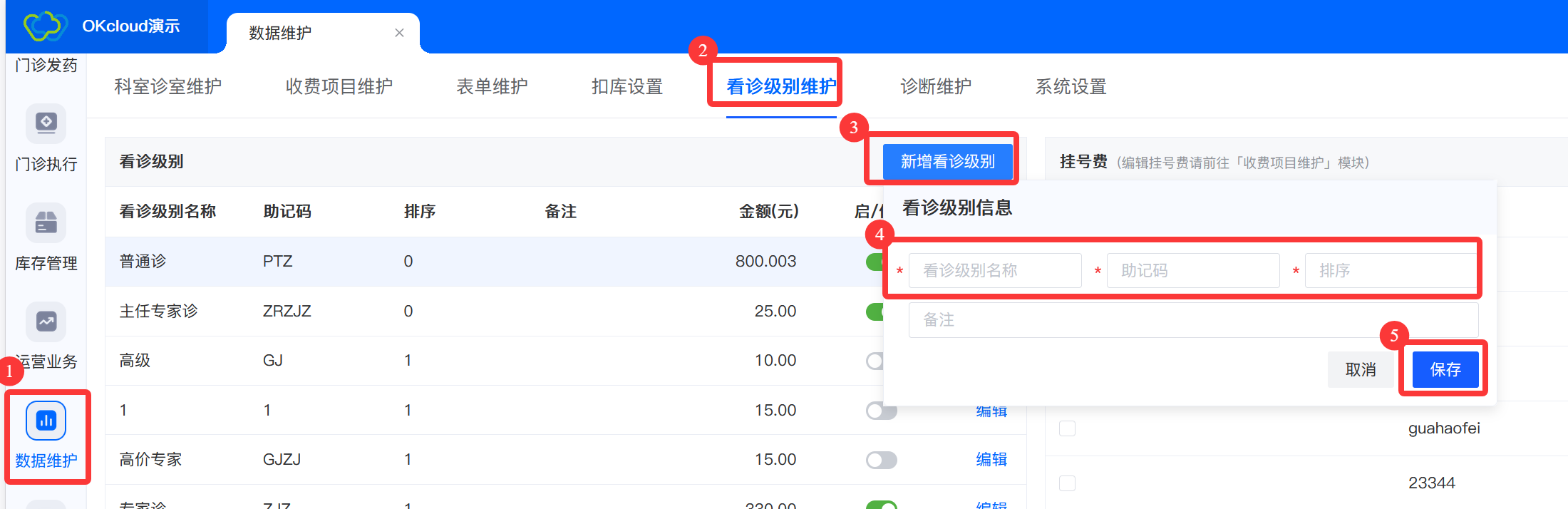Select the 数据维护 sidebar icon
Image resolution: width=1568 pixels, height=509 pixels.
click(x=46, y=421)
